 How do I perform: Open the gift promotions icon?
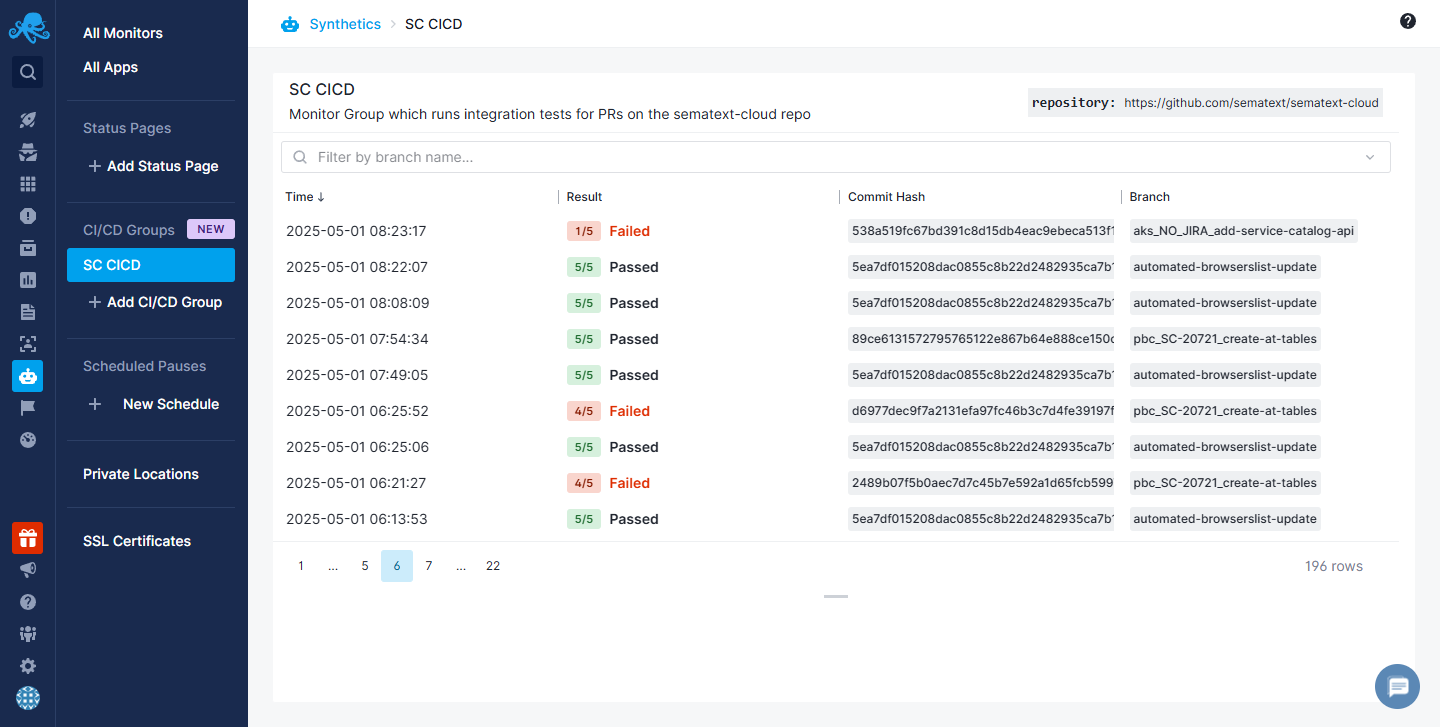coord(27,537)
